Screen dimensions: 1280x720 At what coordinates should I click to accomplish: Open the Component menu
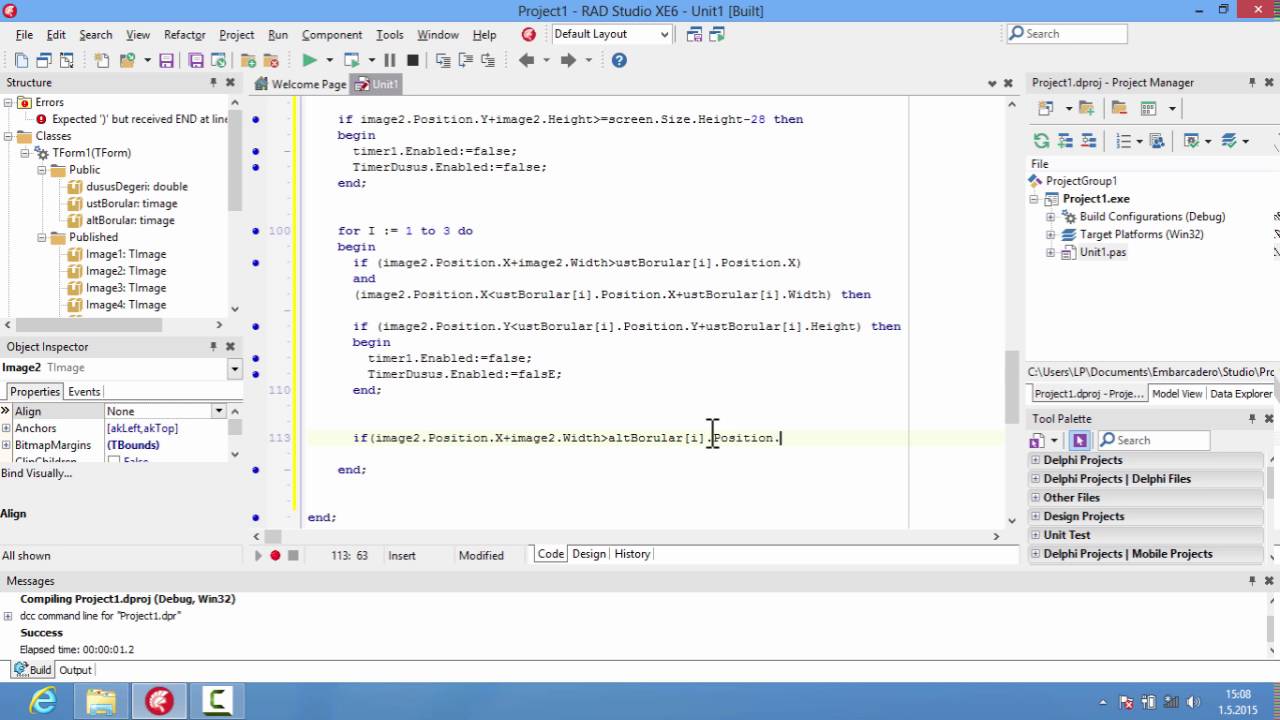click(332, 35)
